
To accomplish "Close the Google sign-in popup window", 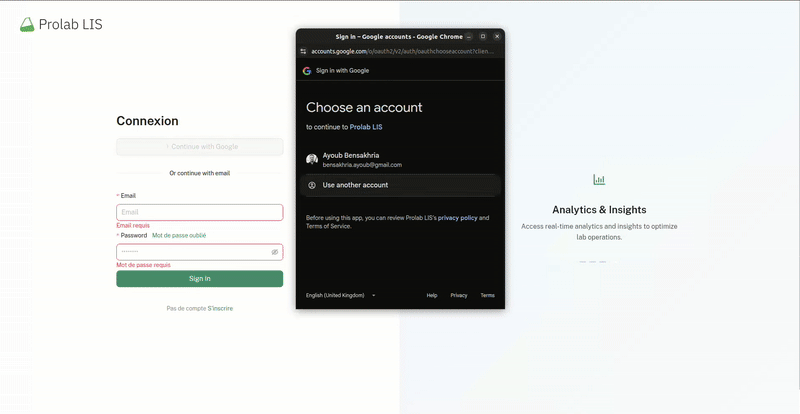I will 497,37.
